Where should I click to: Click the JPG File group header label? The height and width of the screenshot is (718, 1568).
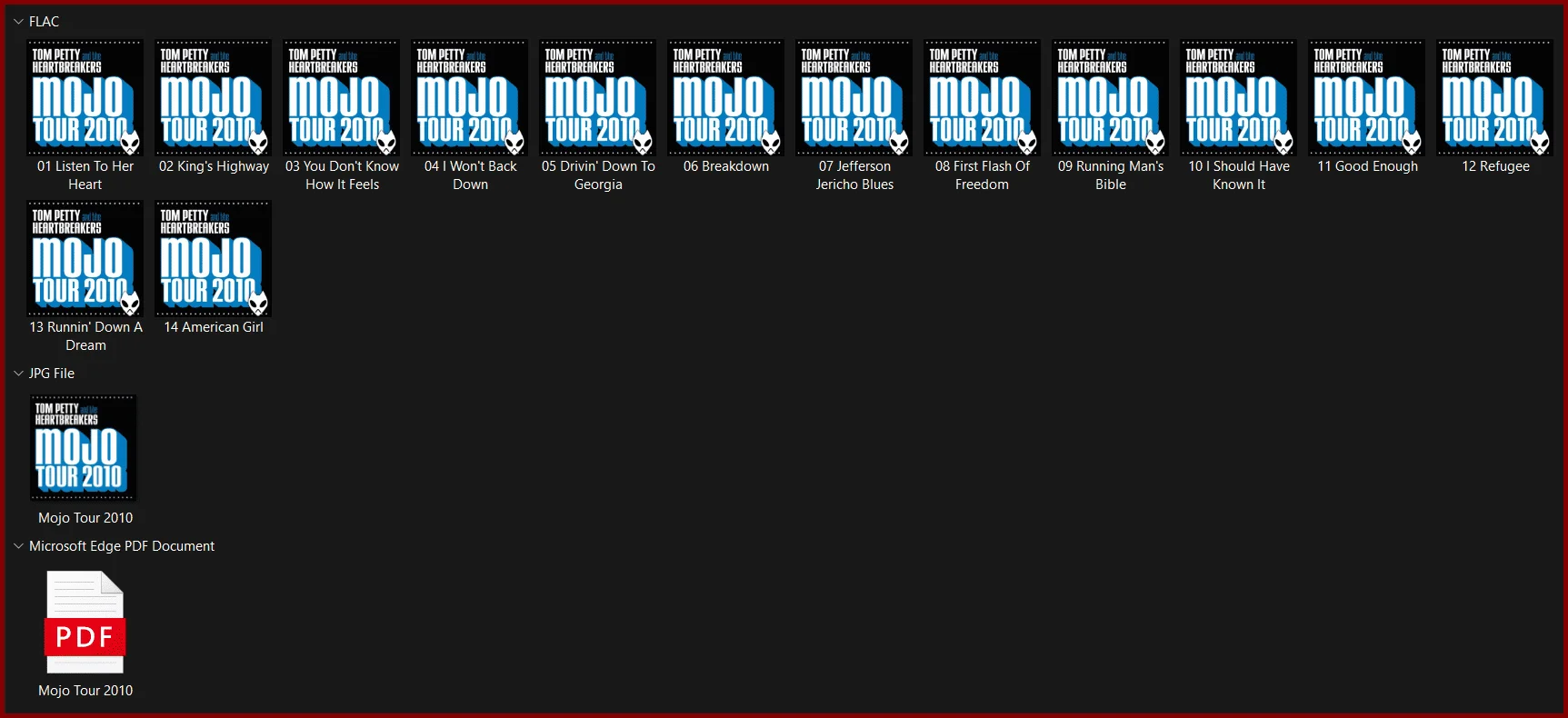point(52,373)
